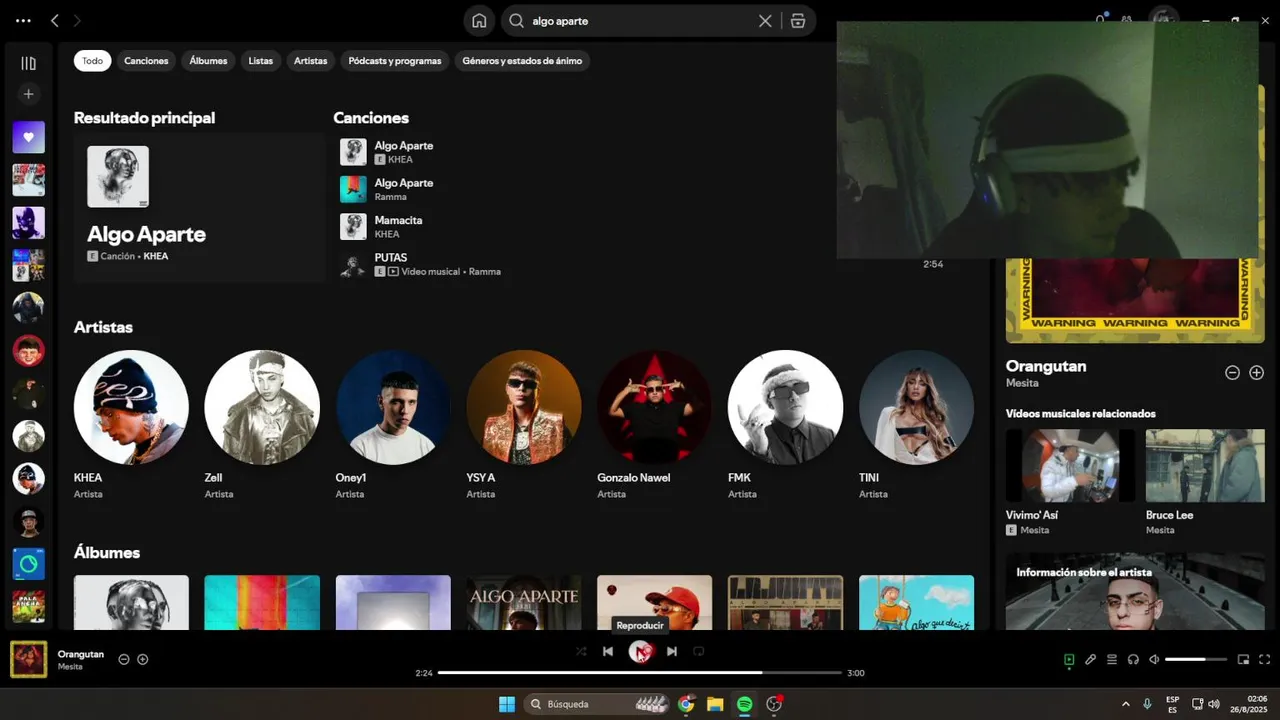Open Windows Start menu

[507, 704]
